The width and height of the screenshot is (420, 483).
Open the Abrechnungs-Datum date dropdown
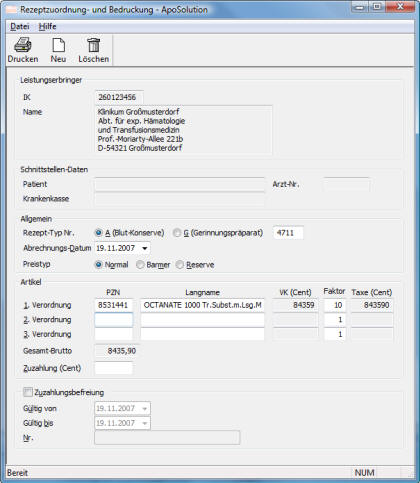coord(145,248)
